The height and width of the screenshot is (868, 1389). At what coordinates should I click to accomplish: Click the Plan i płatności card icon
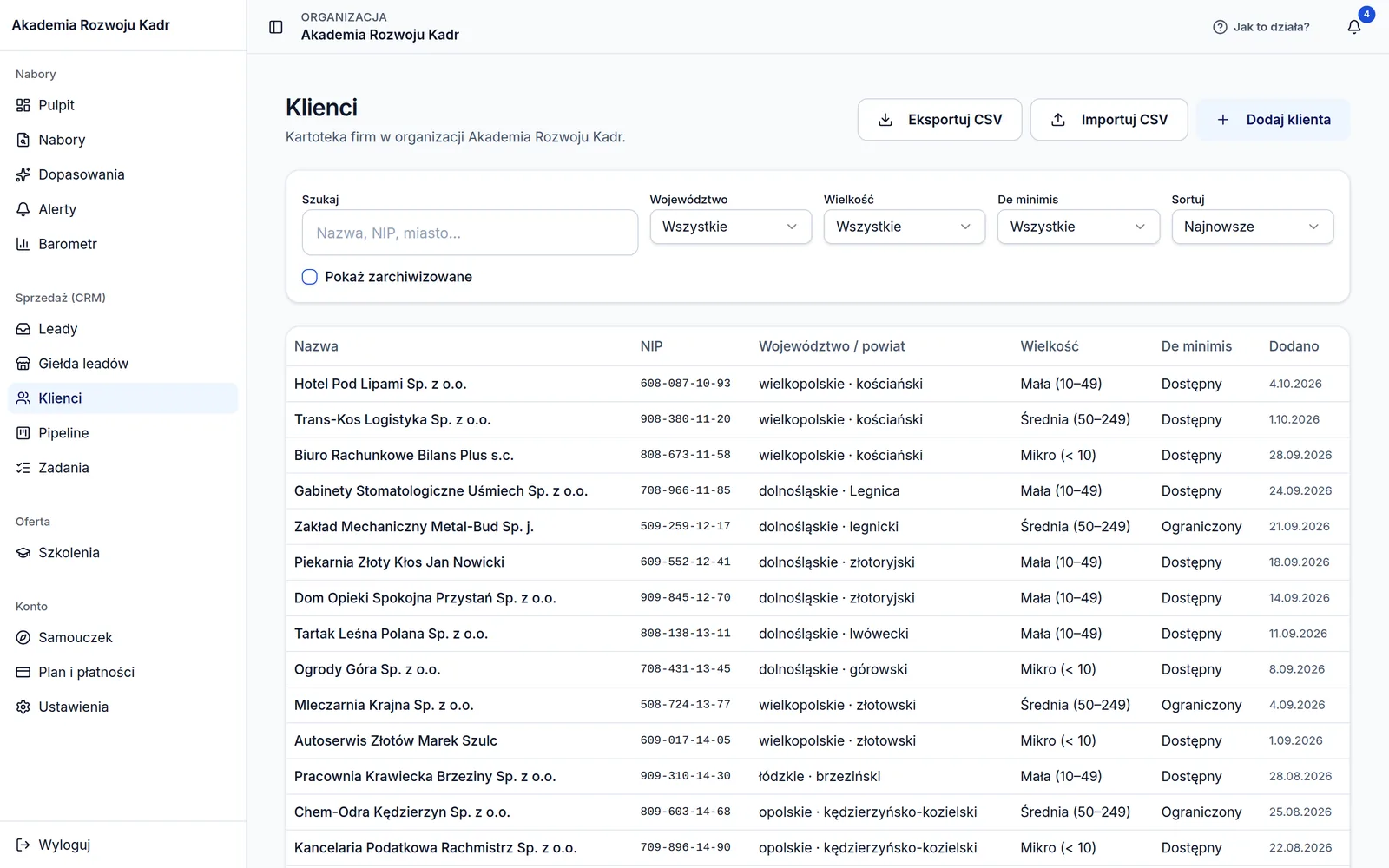[23, 673]
